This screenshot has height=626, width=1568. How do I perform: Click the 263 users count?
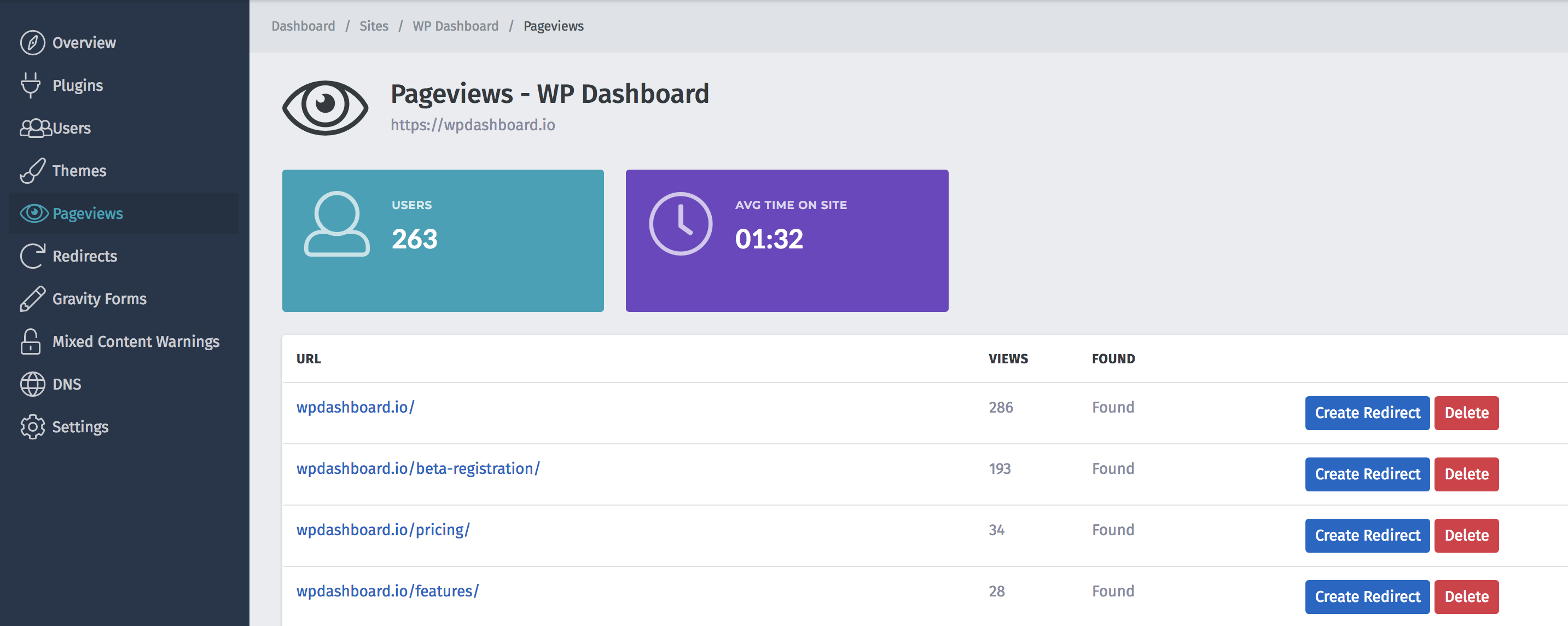(x=415, y=239)
